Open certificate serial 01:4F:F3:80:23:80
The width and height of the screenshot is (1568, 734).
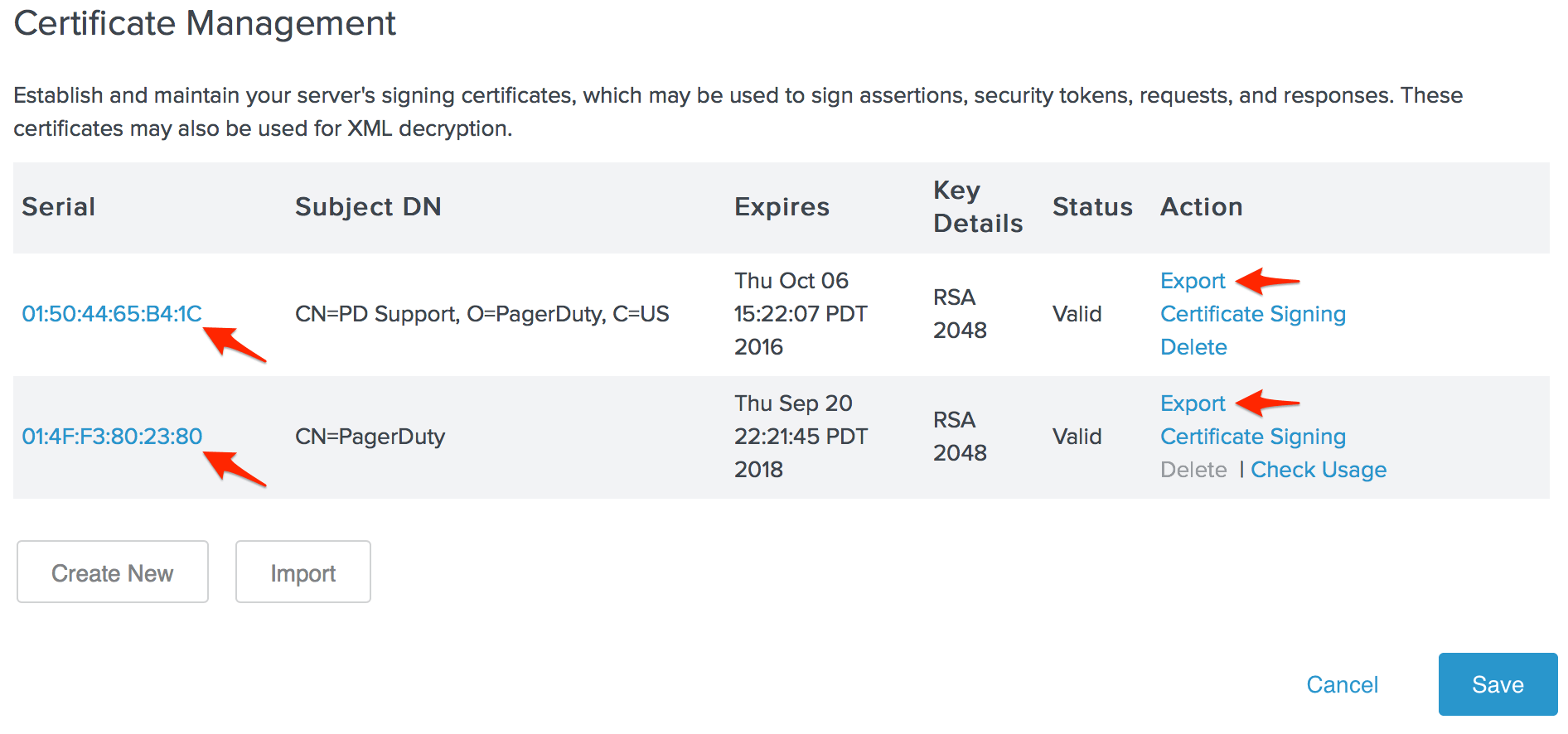(x=112, y=437)
